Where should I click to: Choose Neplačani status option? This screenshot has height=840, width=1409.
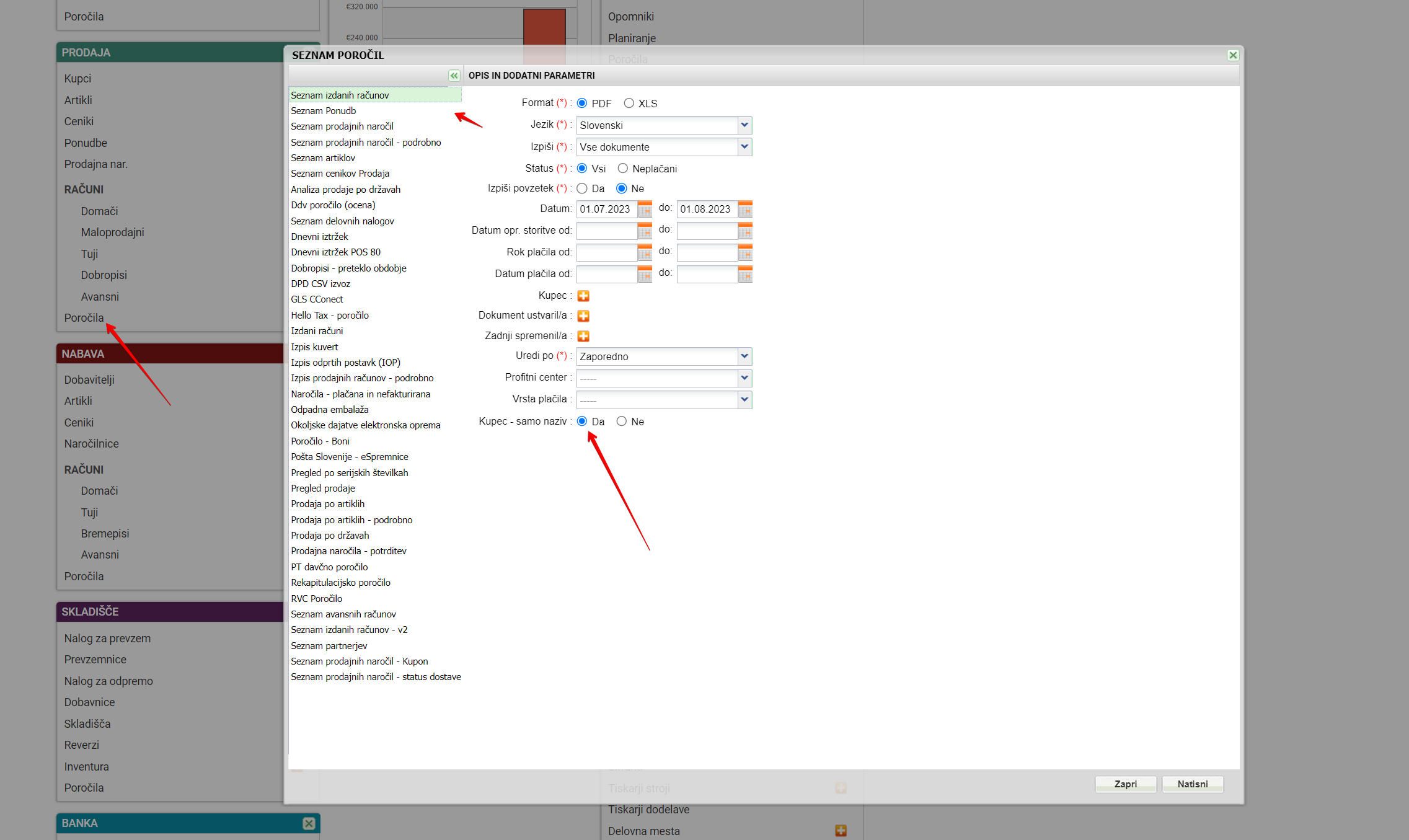[623, 169]
